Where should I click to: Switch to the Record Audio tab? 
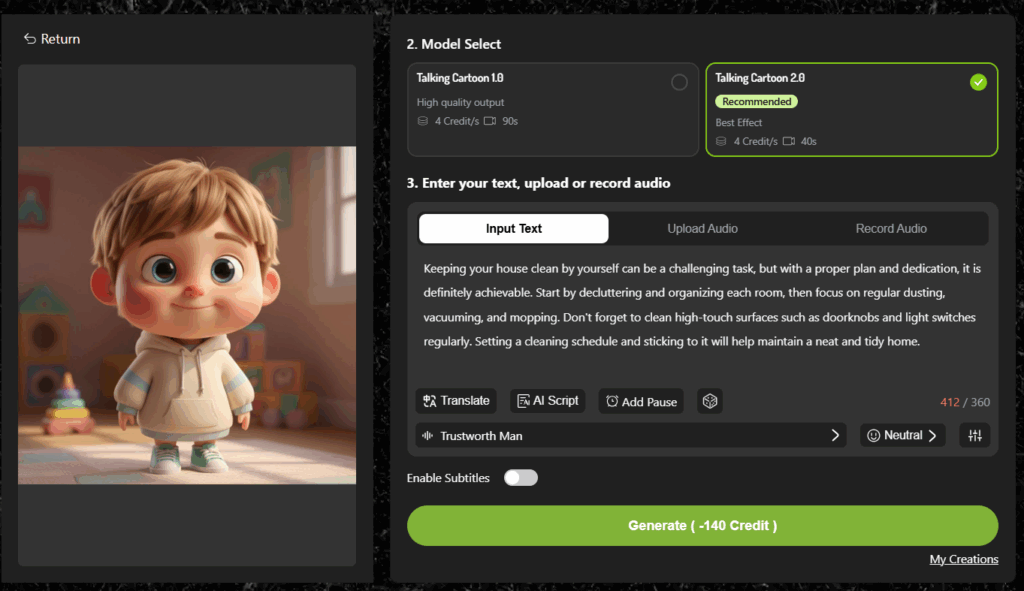click(x=891, y=229)
